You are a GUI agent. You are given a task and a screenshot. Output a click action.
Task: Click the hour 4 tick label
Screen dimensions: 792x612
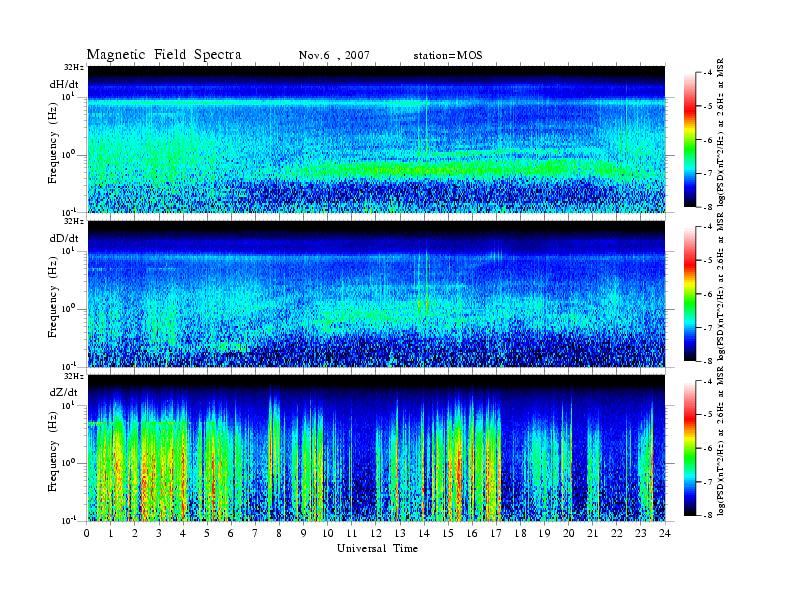(x=183, y=534)
